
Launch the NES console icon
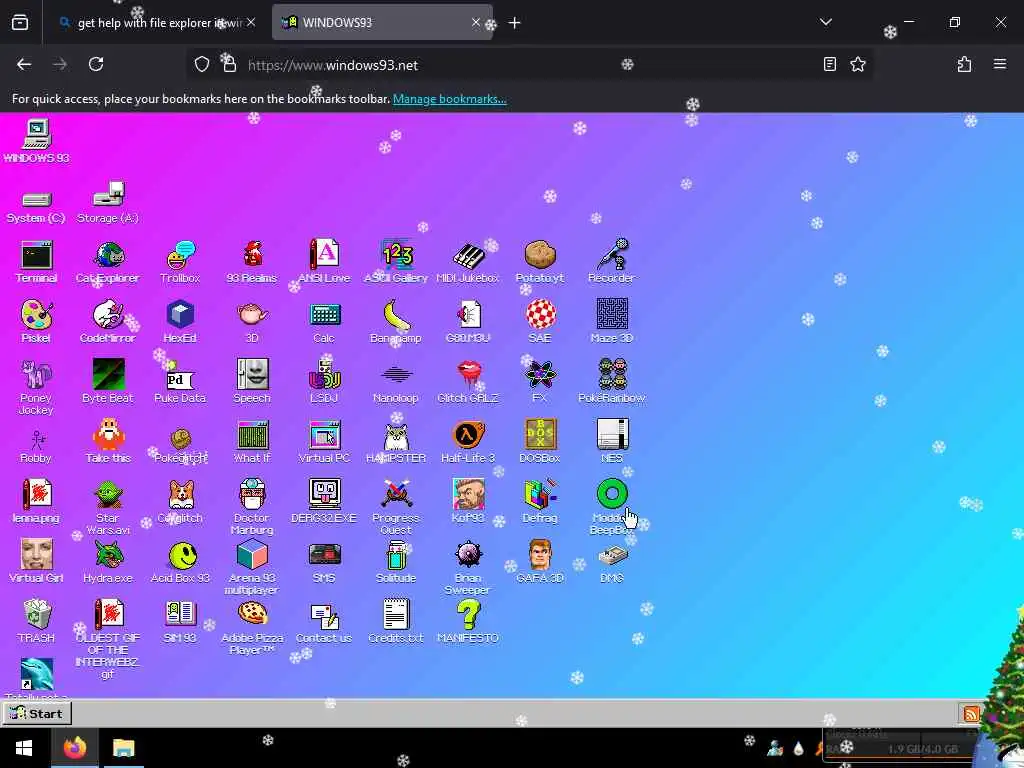click(x=612, y=442)
